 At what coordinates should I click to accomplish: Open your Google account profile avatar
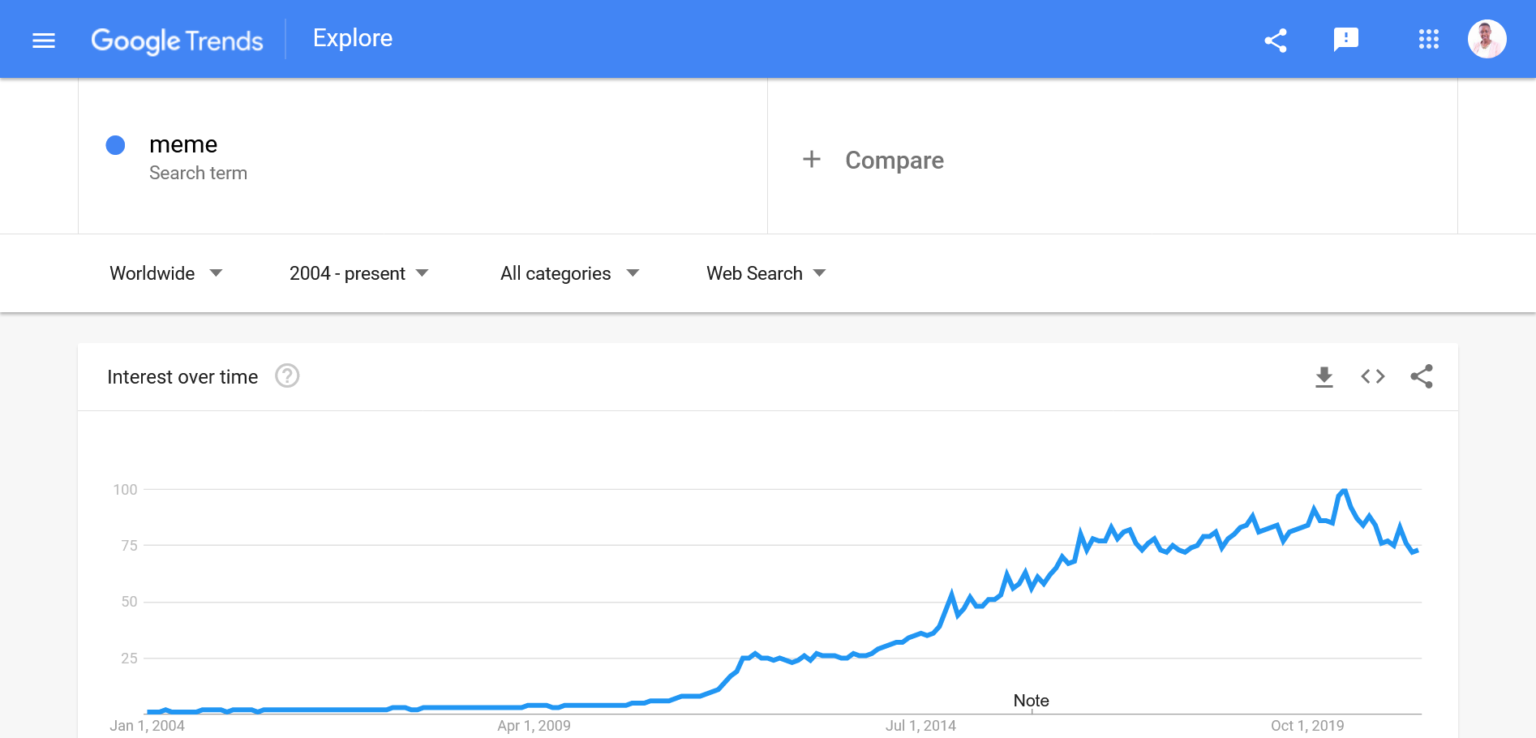pos(1487,38)
